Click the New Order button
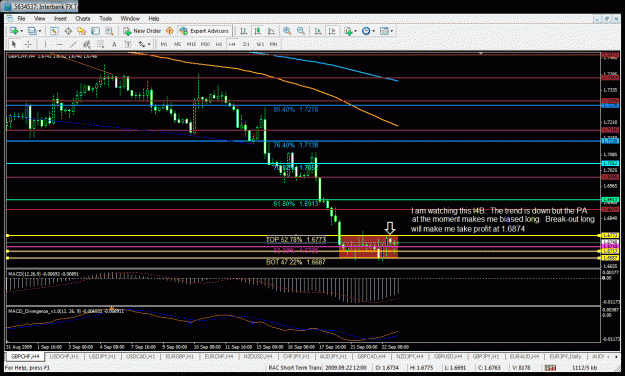 [142, 31]
